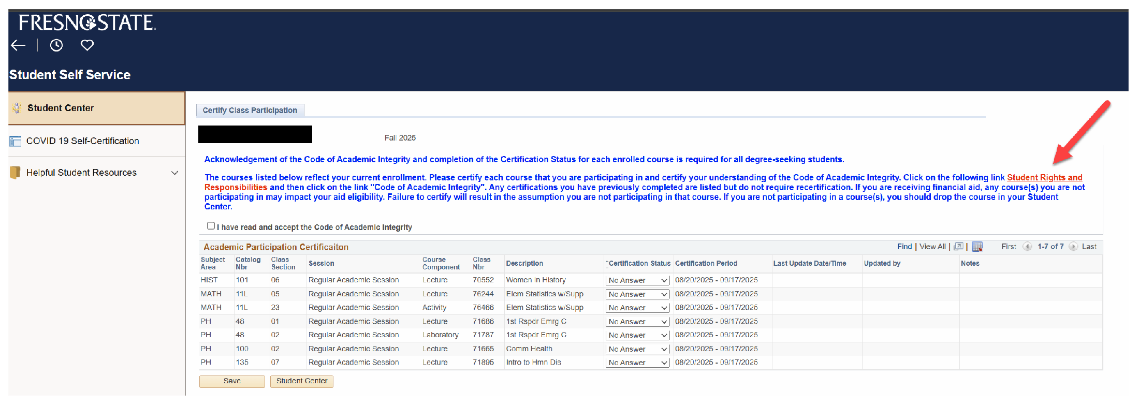The height and width of the screenshot is (399, 1138).
Task: Click the Fresno State logo
Action: (86, 22)
